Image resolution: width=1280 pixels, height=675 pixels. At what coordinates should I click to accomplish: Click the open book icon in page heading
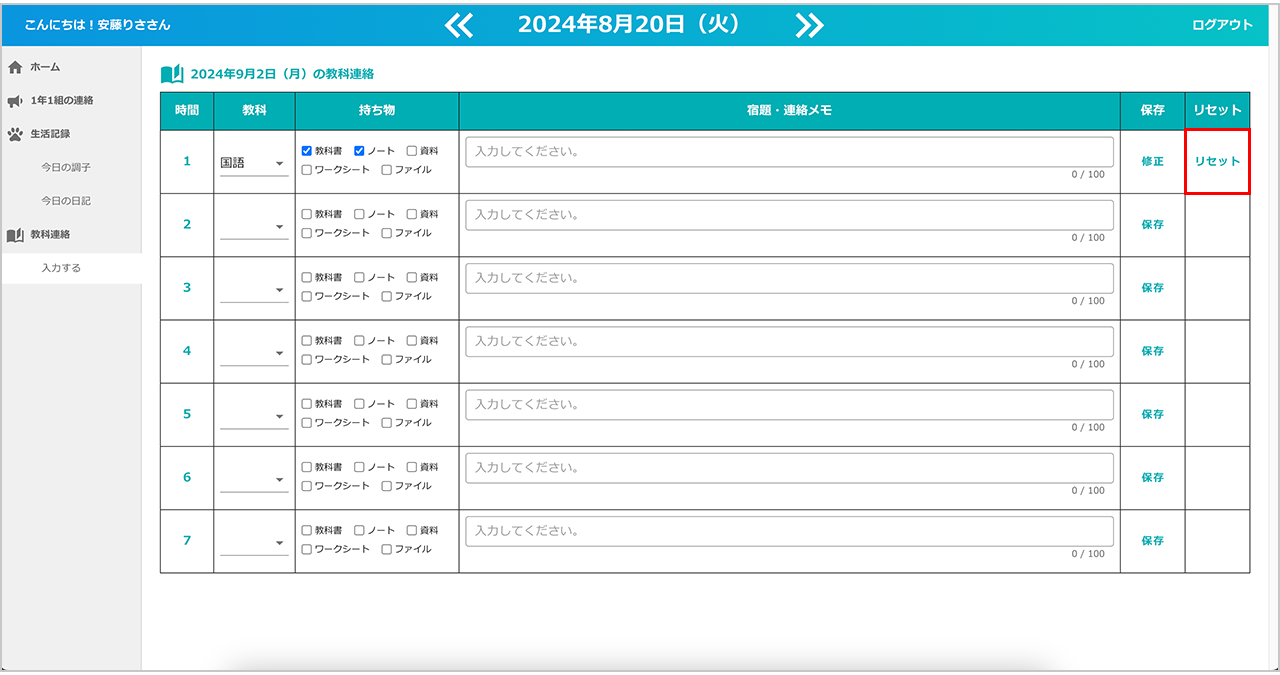coord(172,74)
